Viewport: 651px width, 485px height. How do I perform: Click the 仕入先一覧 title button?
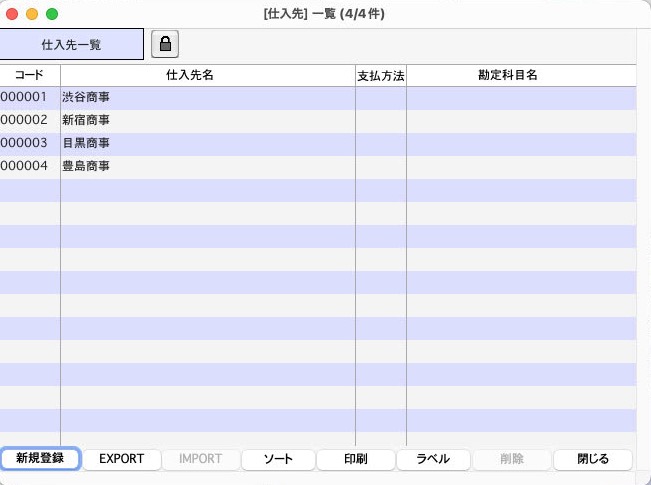tap(71, 45)
